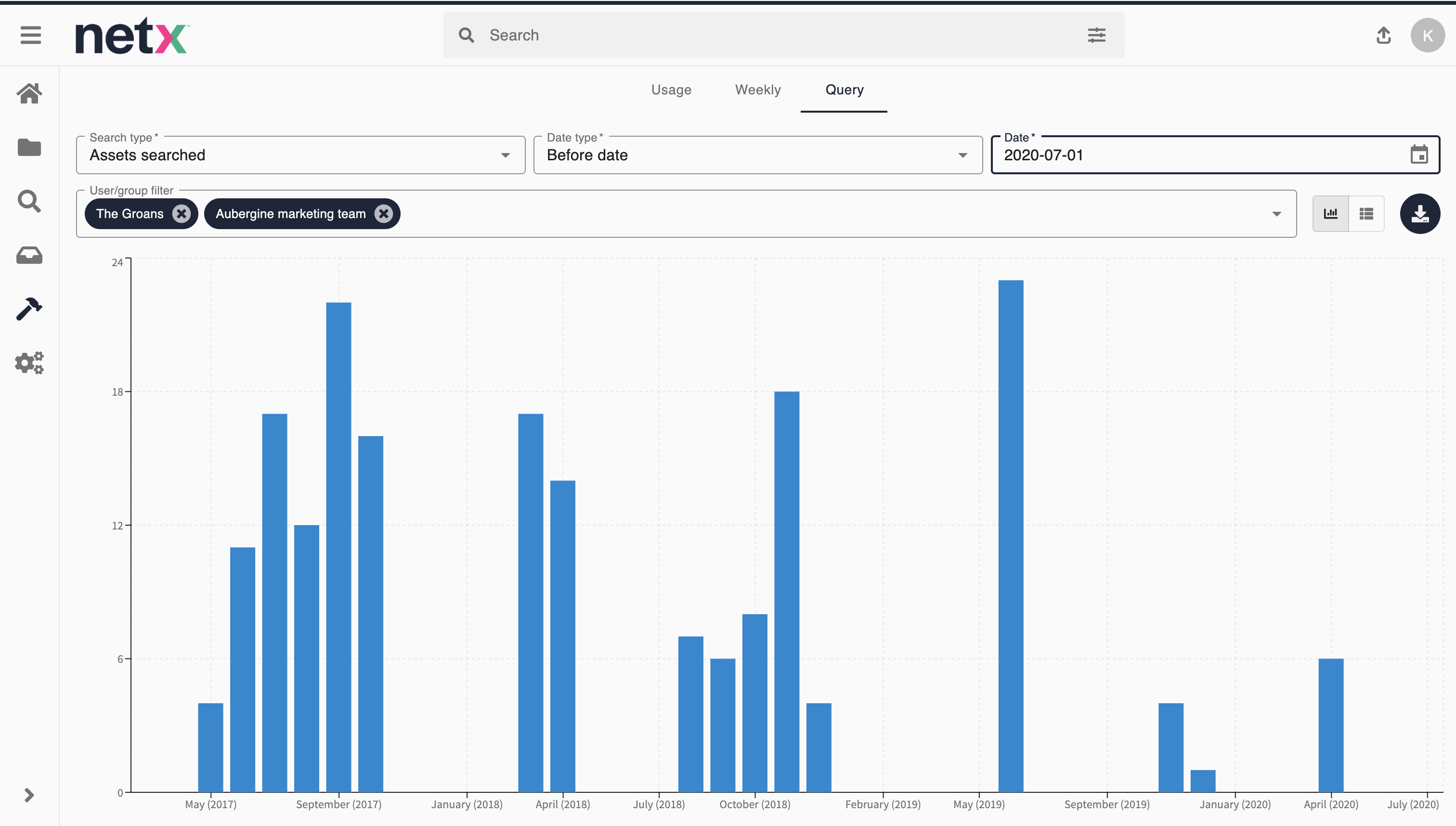Viewport: 1456px width, 826px height.
Task: Open the System settings gears icon
Action: pos(29,363)
